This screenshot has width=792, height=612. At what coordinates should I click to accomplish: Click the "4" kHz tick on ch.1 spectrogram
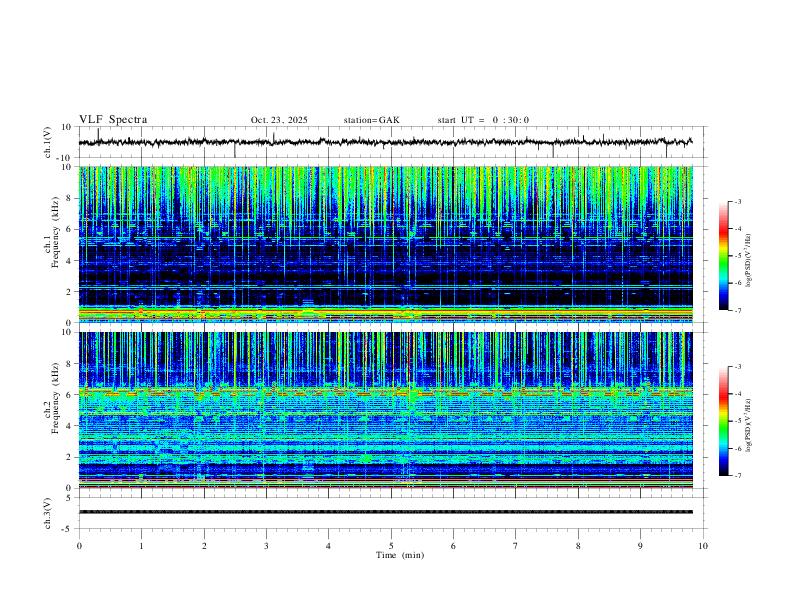point(69,261)
